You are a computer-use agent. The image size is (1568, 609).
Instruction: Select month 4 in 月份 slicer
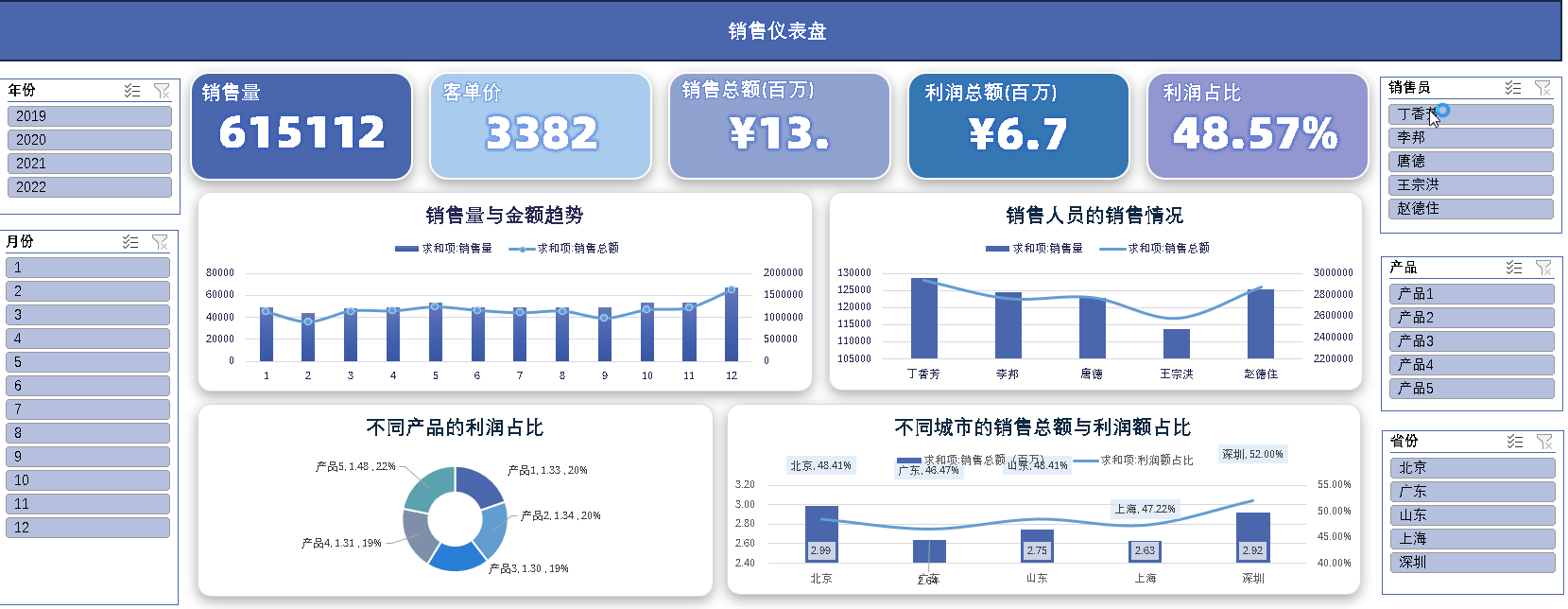pyautogui.click(x=88, y=339)
